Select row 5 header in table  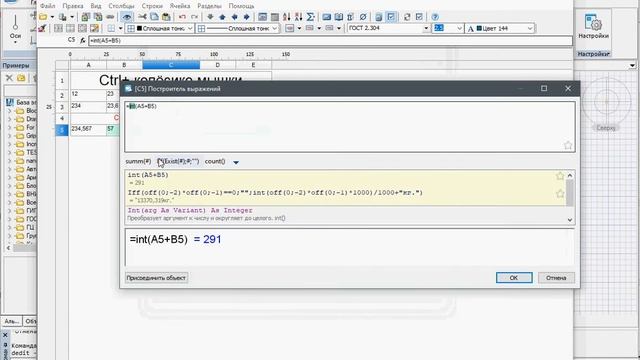62,130
